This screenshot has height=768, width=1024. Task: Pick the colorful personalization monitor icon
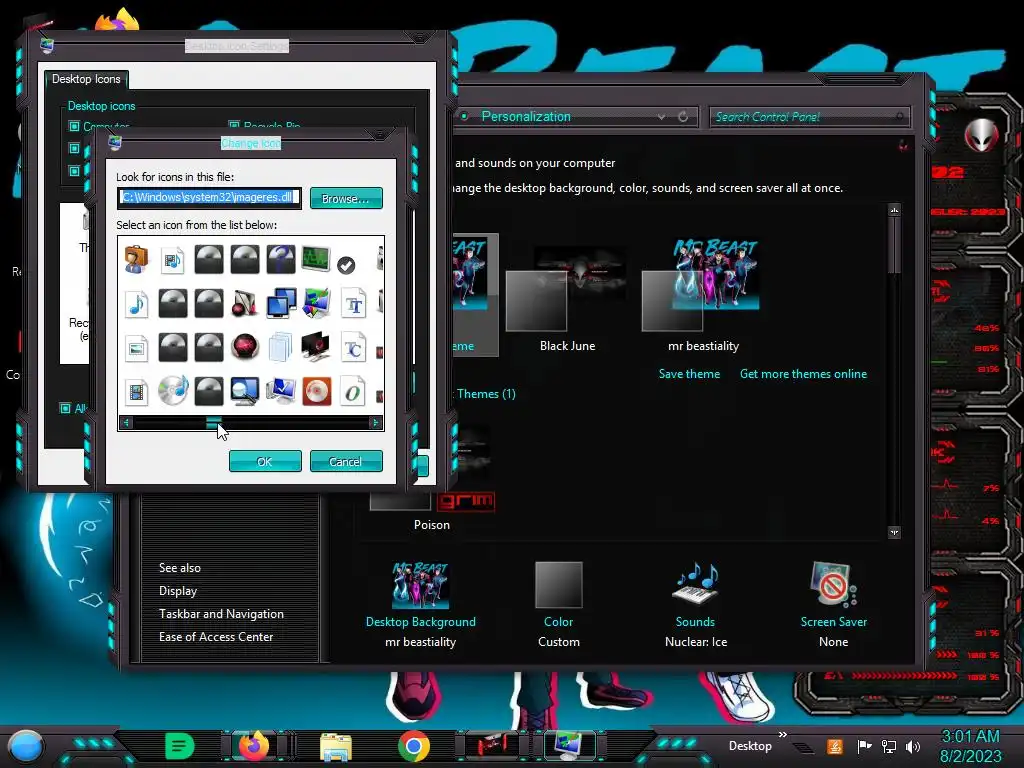[x=316, y=304]
